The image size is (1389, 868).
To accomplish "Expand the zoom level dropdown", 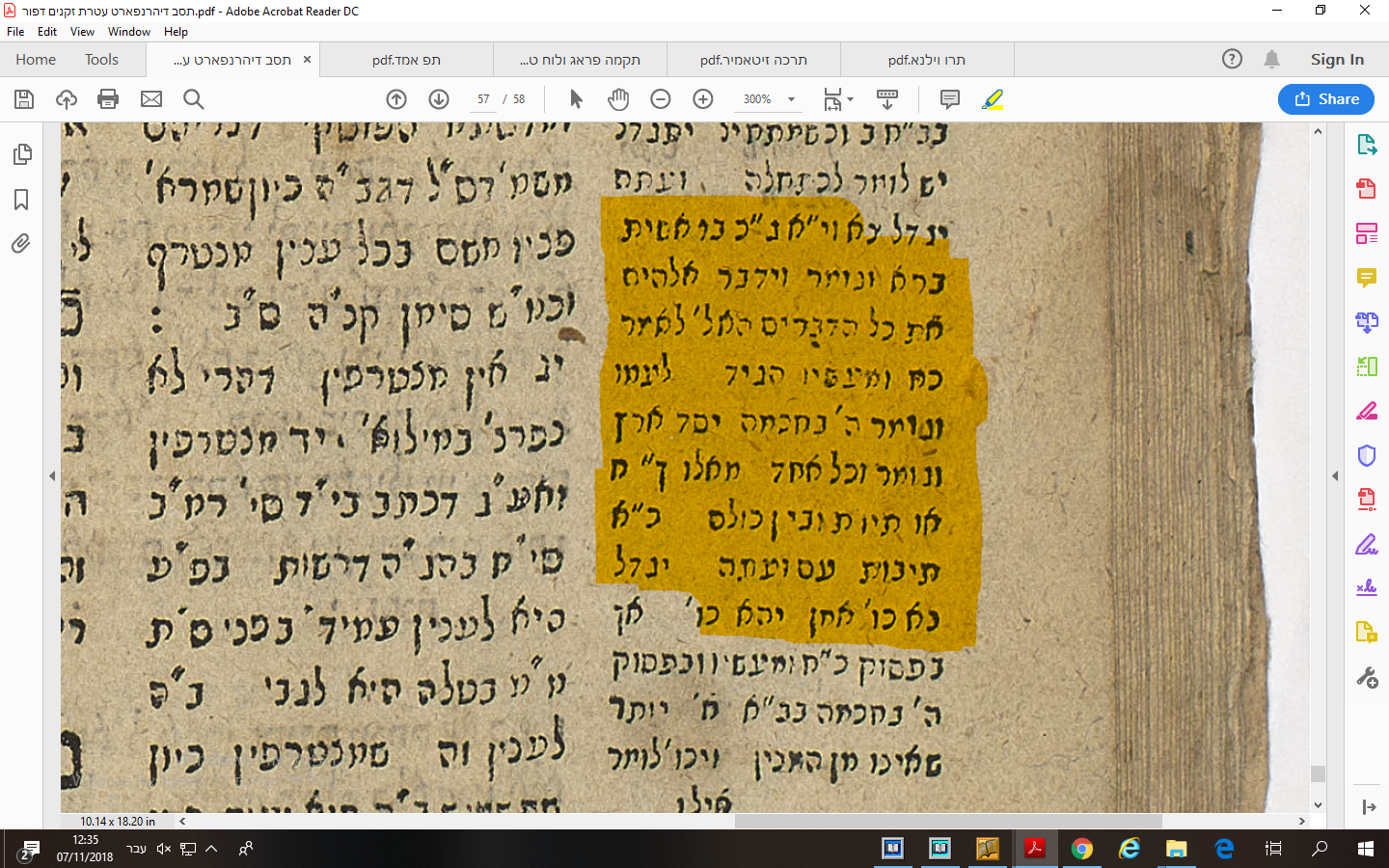I will [x=792, y=99].
